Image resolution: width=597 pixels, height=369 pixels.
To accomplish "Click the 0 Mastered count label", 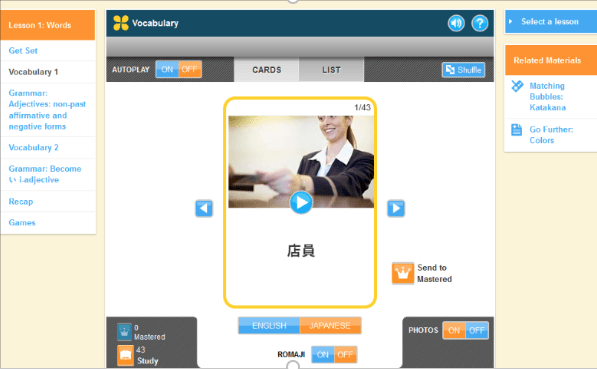I will coord(149,332).
